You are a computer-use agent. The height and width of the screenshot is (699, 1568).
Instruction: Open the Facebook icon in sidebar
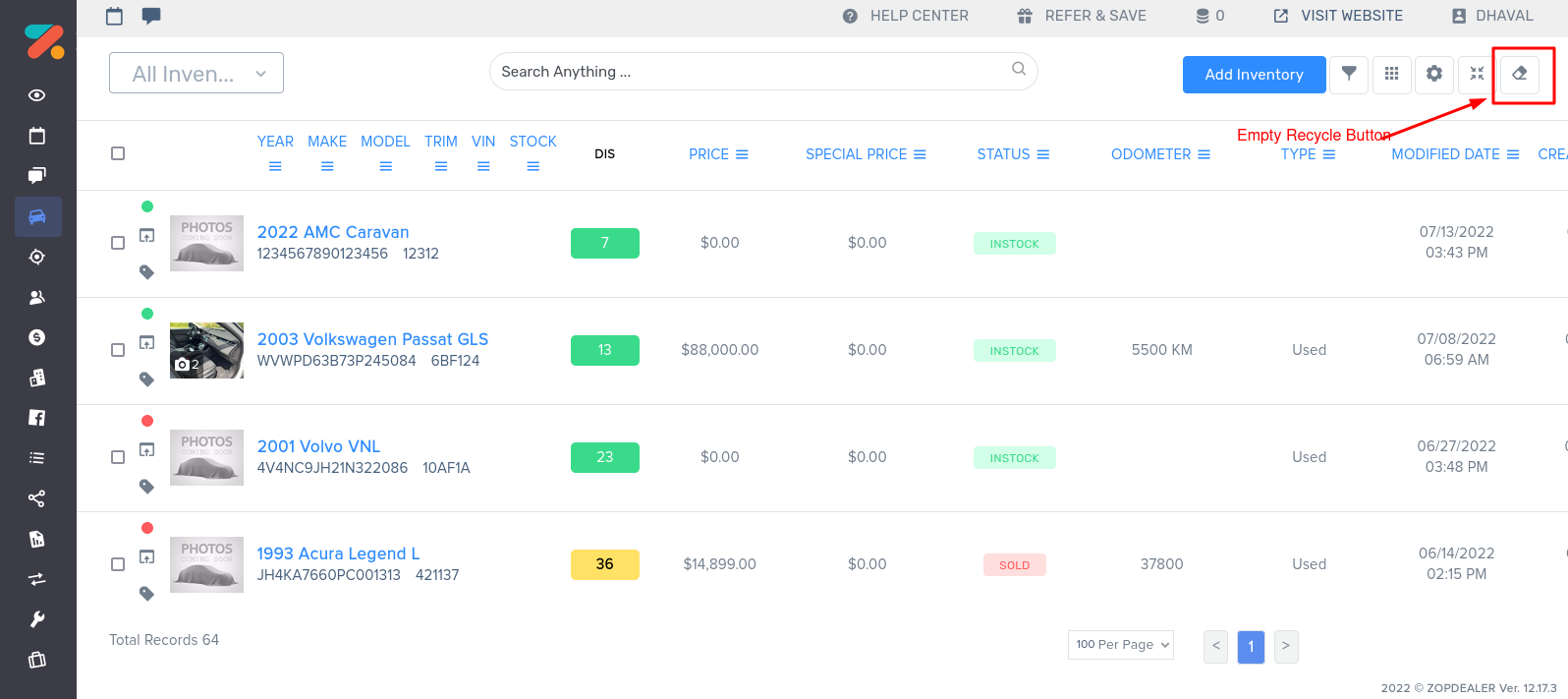tap(37, 418)
